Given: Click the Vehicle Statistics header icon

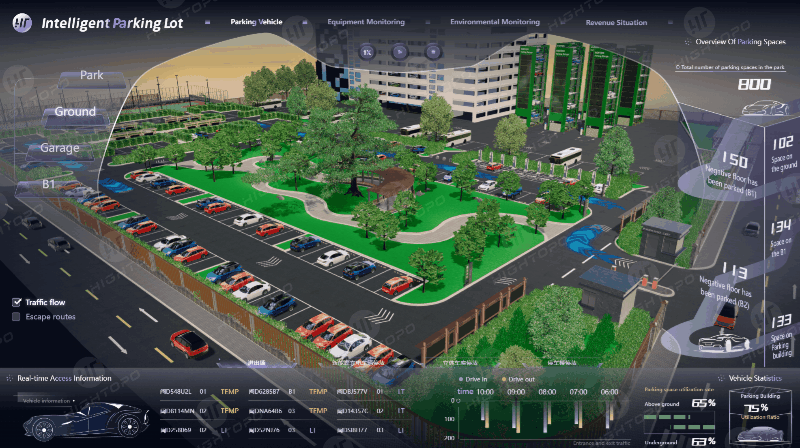Looking at the screenshot, I should click(721, 379).
